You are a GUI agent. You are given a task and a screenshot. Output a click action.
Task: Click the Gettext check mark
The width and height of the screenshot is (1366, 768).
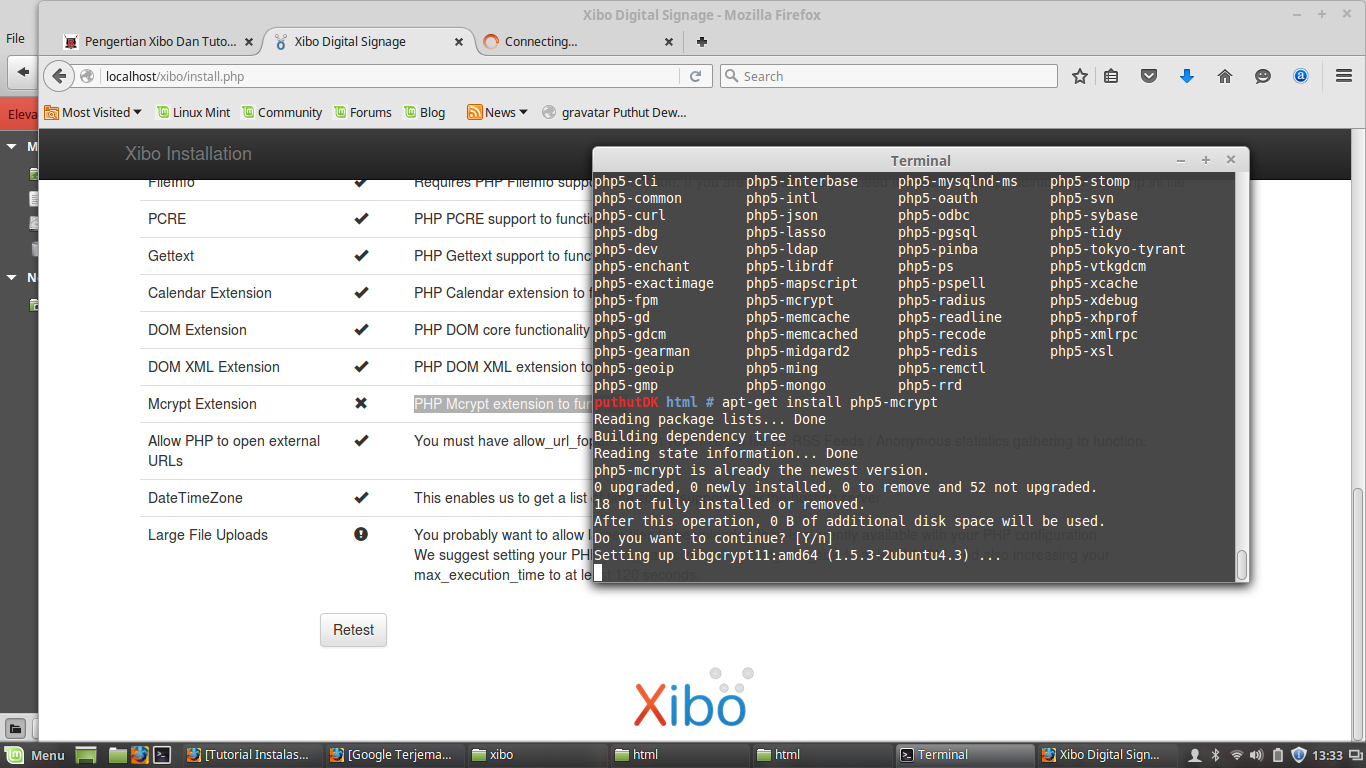point(361,255)
